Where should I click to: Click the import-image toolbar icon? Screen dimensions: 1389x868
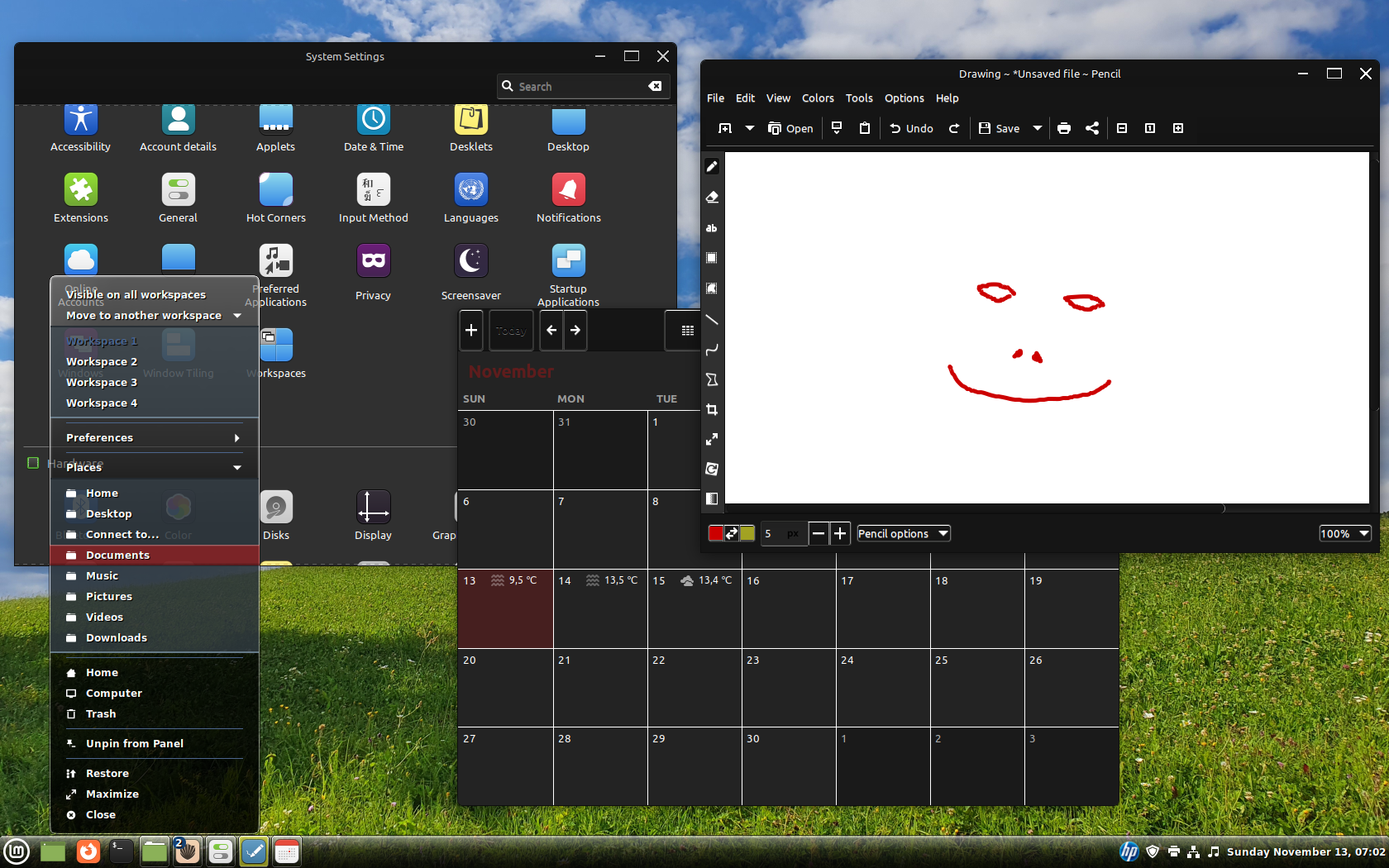837,128
